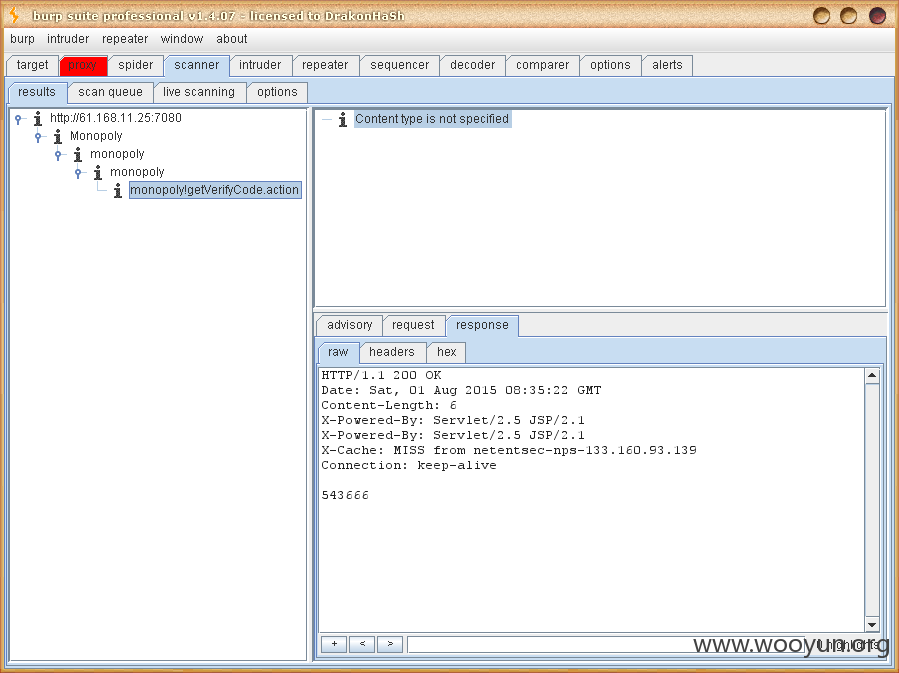The width and height of the screenshot is (899, 673).
Task: Click the response scrollbar up arrow
Action: pos(872,376)
